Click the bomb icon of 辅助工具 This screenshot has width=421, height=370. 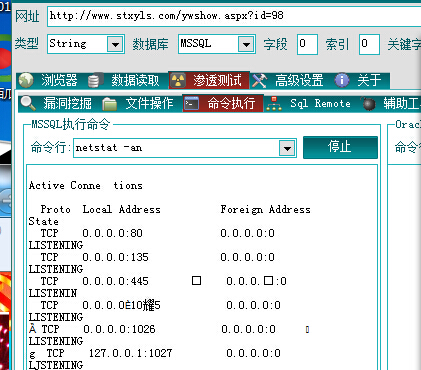pos(369,104)
